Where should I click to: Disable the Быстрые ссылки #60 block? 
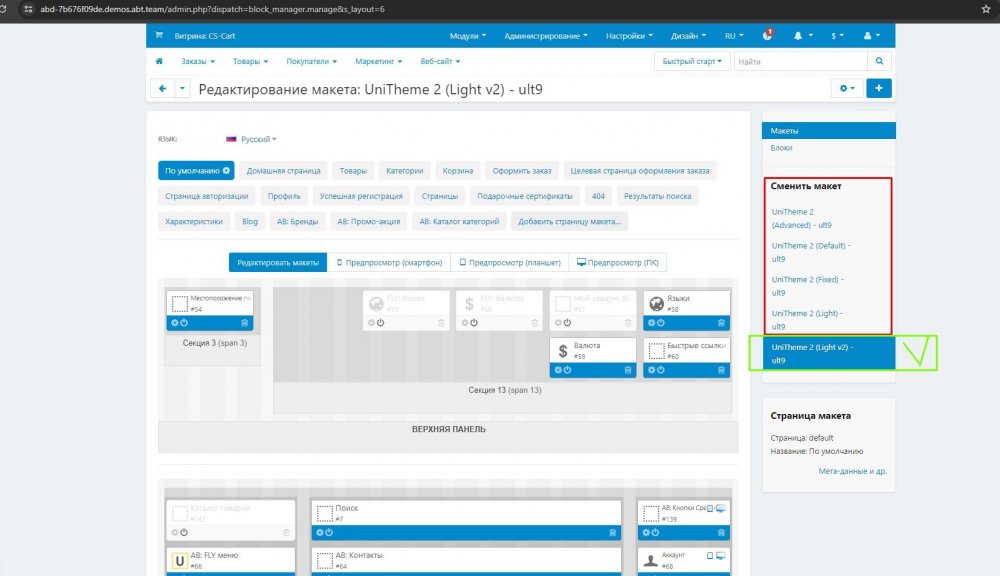pos(661,370)
